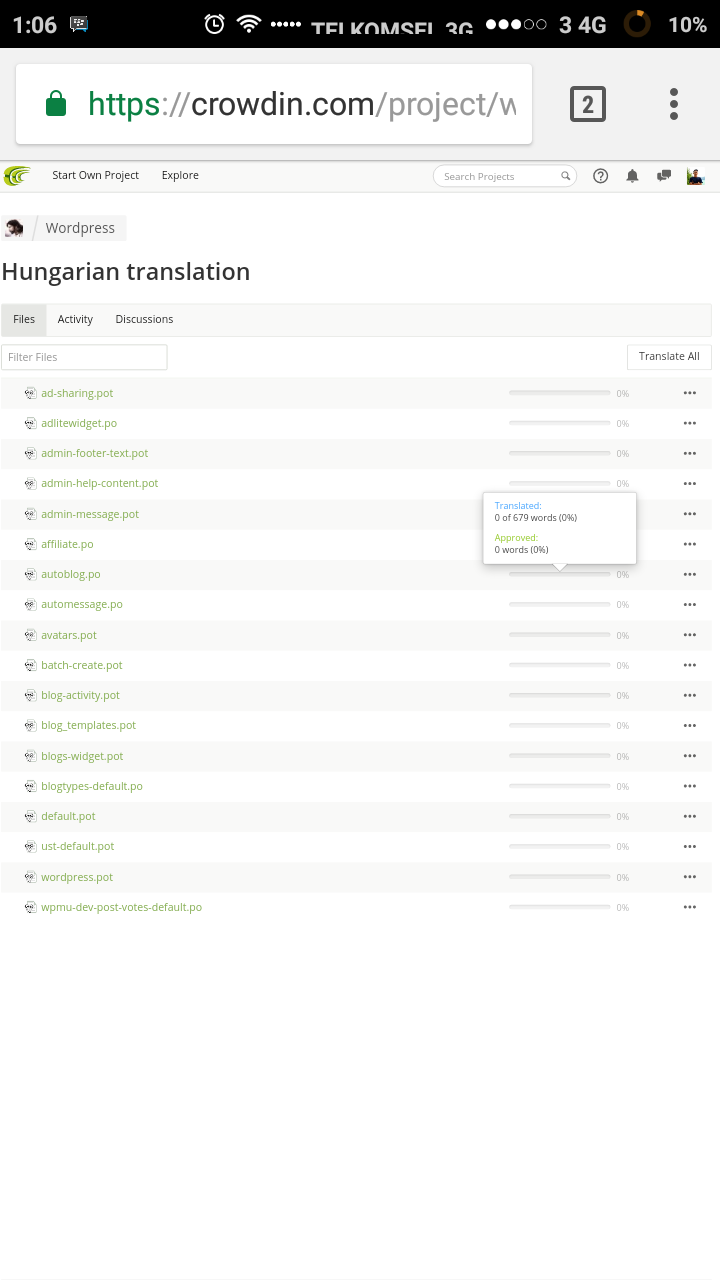The image size is (720, 1280).
Task: Open the ust-default.pot file
Action: tap(77, 846)
